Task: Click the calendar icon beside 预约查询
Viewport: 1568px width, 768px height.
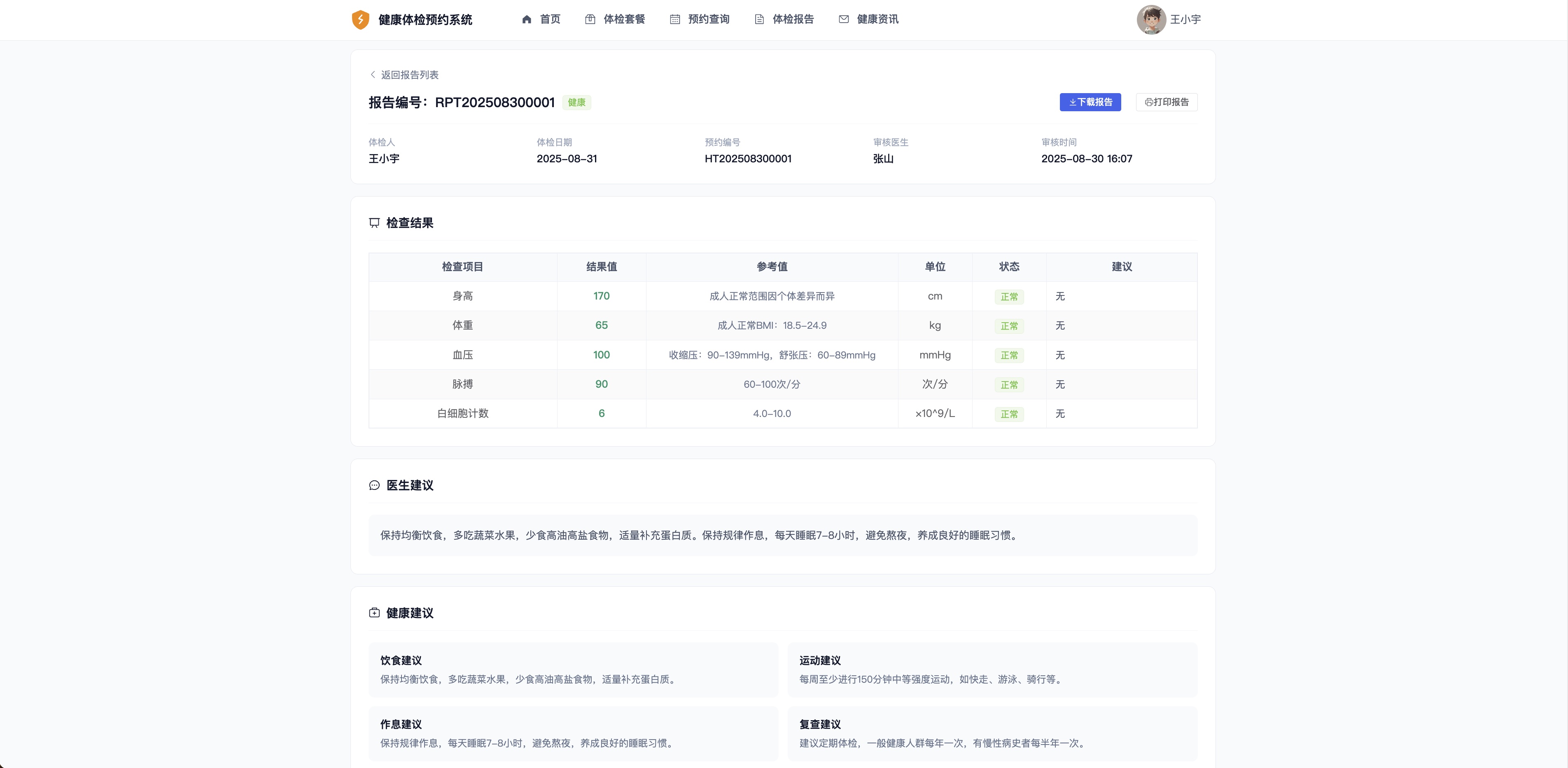Action: [674, 19]
